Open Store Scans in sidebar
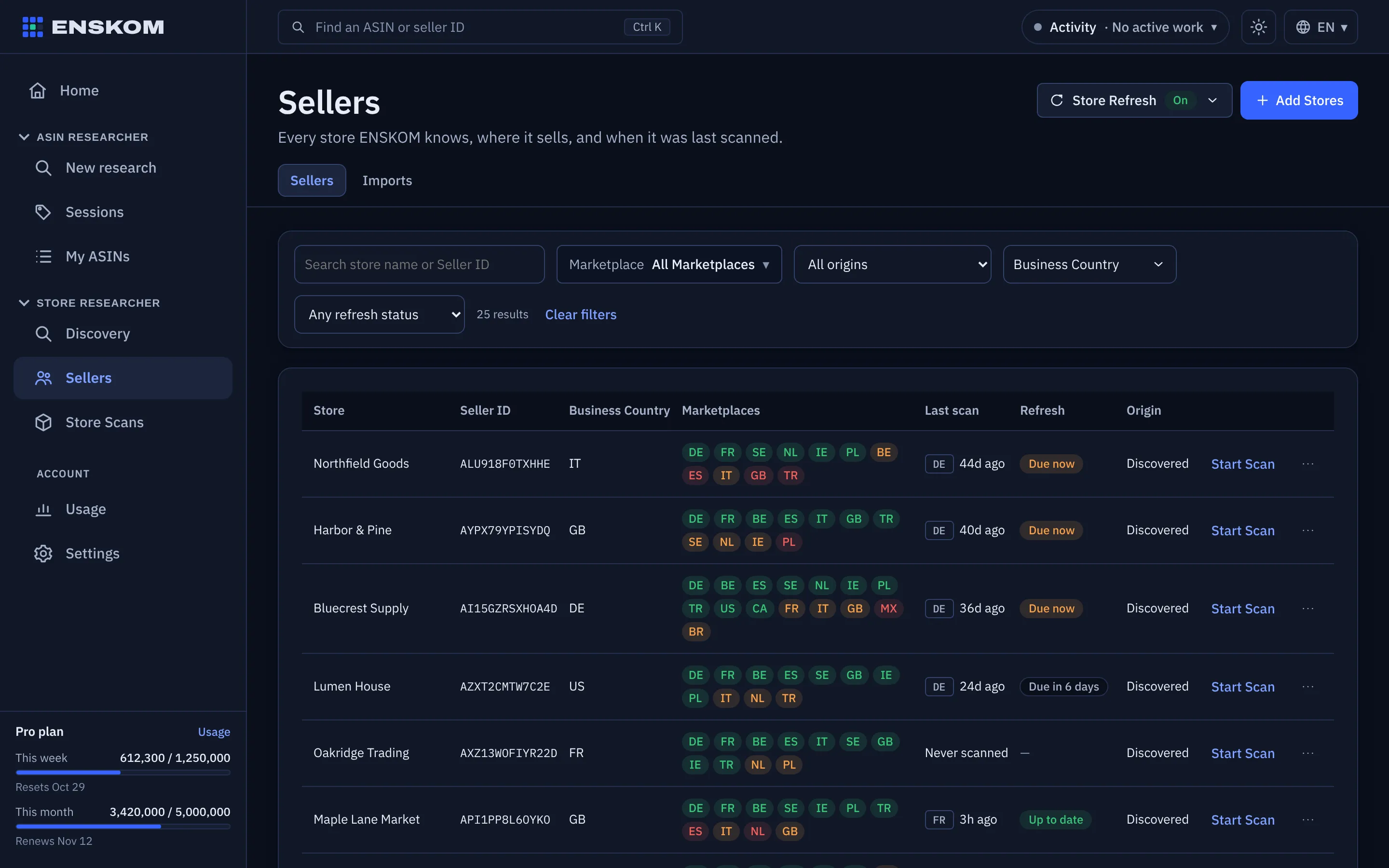1389x868 pixels. (x=123, y=422)
